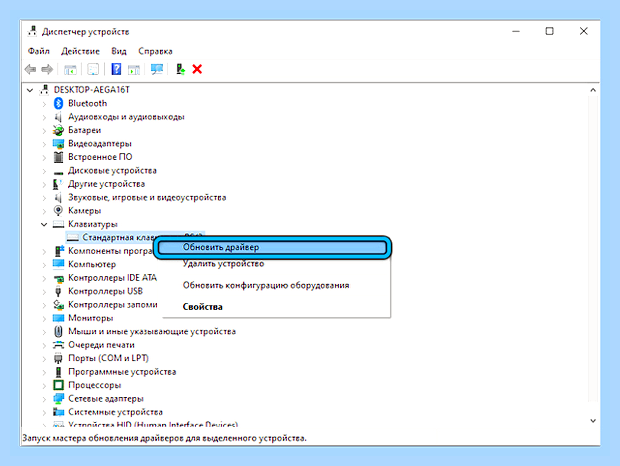The height and width of the screenshot is (466, 620).
Task: Expand the Звуковые, игровые и видеоустройства category
Action: pyautogui.click(x=44, y=198)
